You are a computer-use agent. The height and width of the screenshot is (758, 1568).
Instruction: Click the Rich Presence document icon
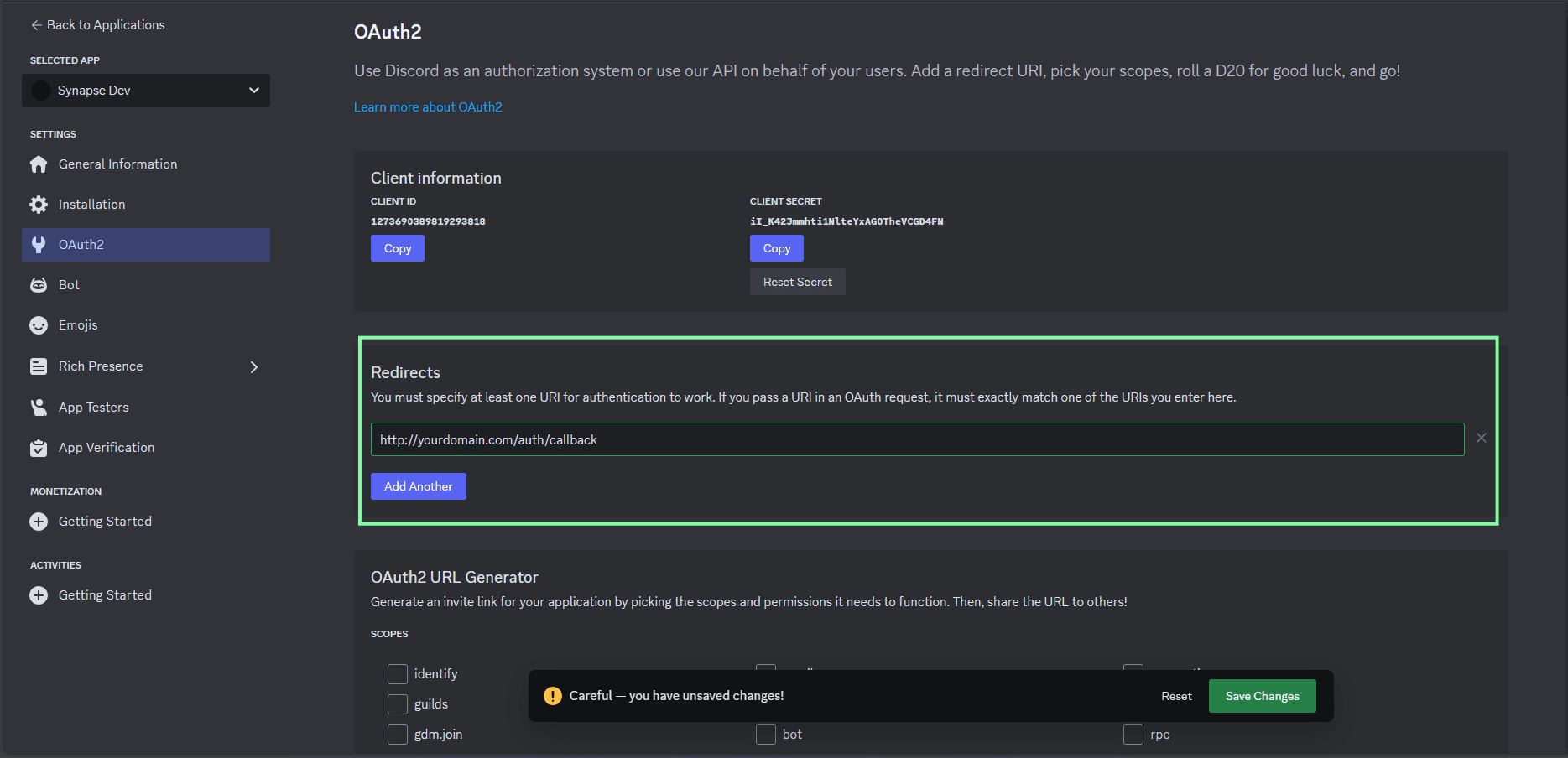point(39,366)
